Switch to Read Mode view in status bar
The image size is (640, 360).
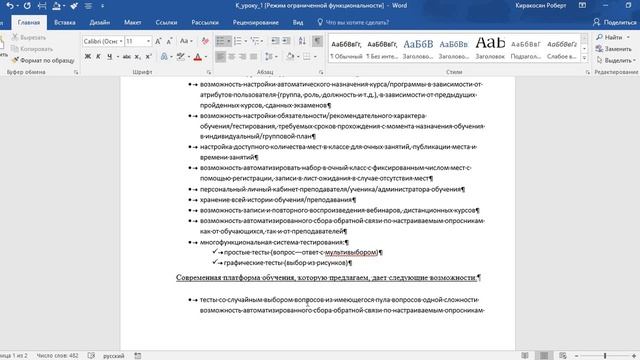tap(525, 356)
